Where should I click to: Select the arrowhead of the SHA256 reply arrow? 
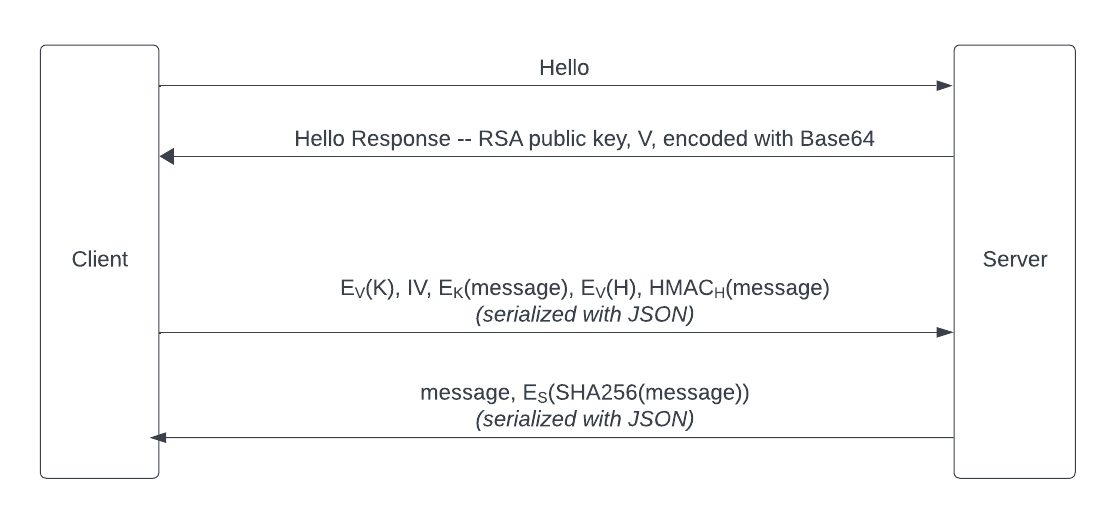pyautogui.click(x=157, y=437)
